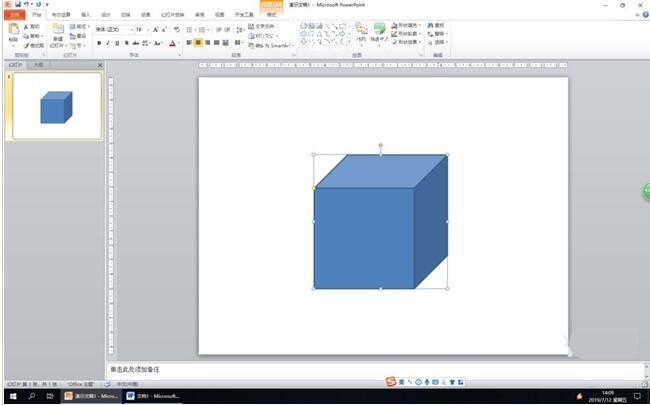Click the Find binoculars button

coord(436,26)
